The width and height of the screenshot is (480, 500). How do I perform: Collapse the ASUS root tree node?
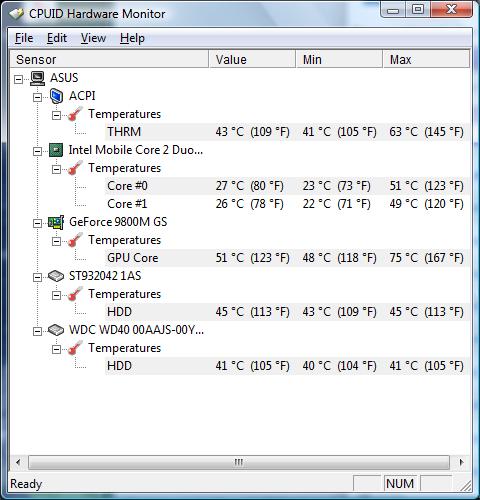pos(19,79)
